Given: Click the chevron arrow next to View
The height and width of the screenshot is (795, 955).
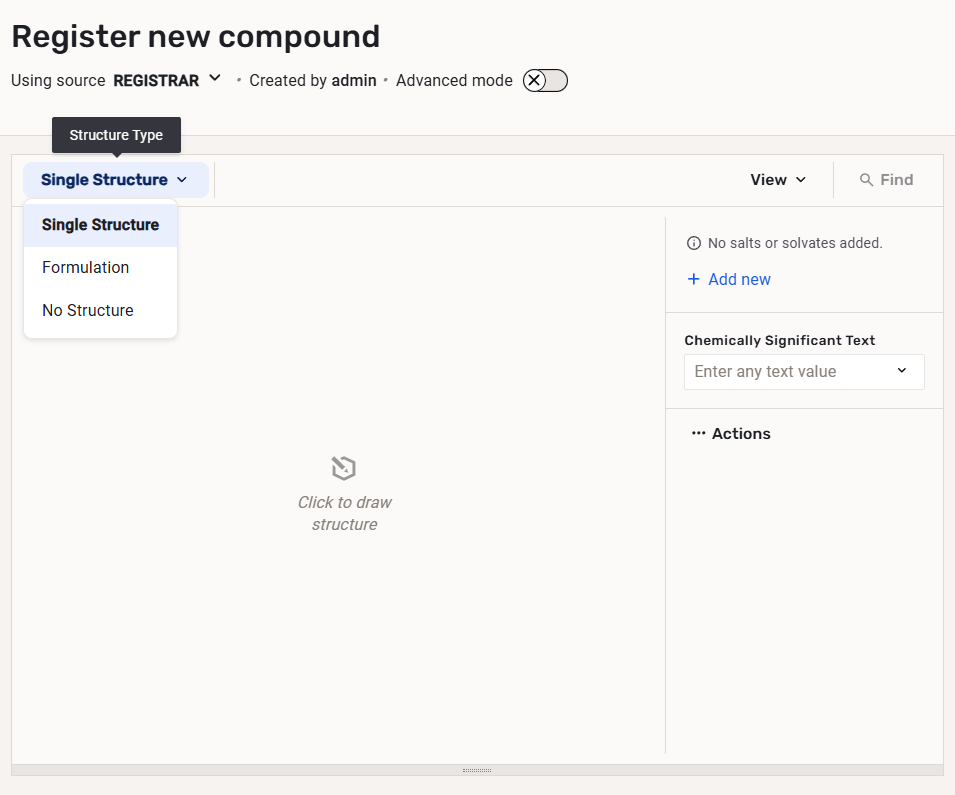Looking at the screenshot, I should [x=801, y=180].
